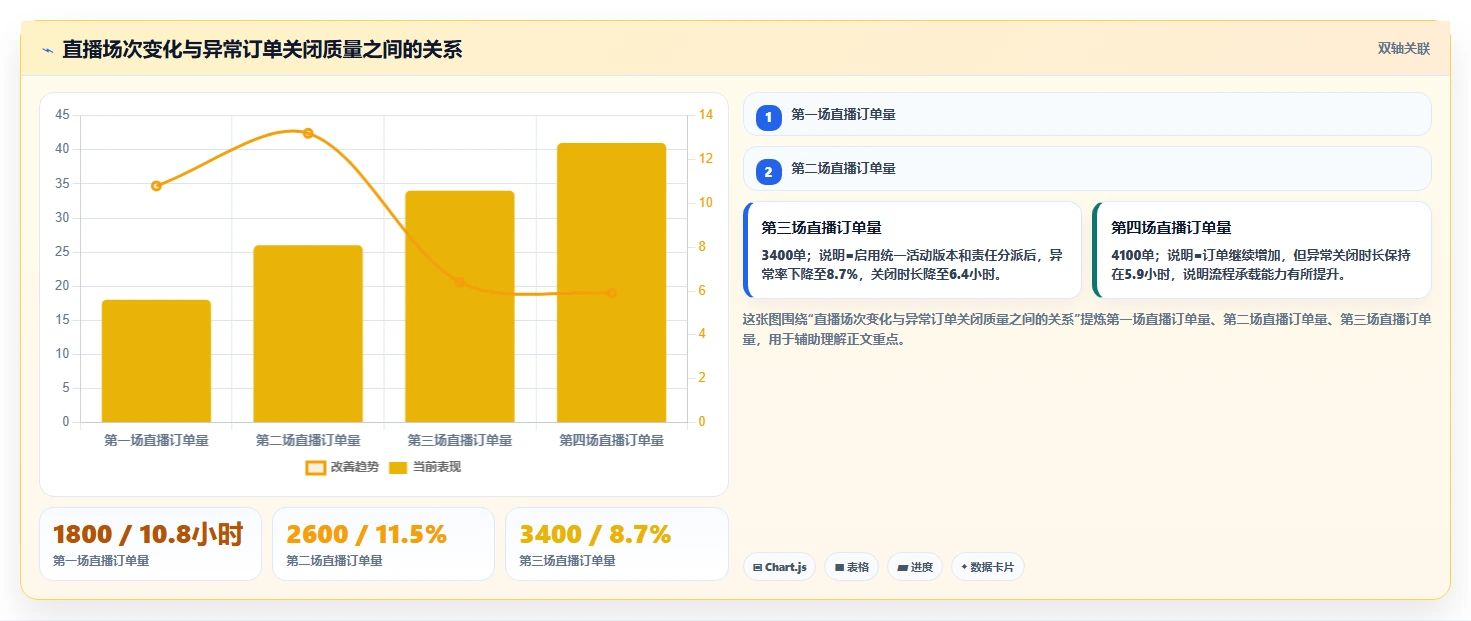Click the 表格 tag icon

pos(839,567)
